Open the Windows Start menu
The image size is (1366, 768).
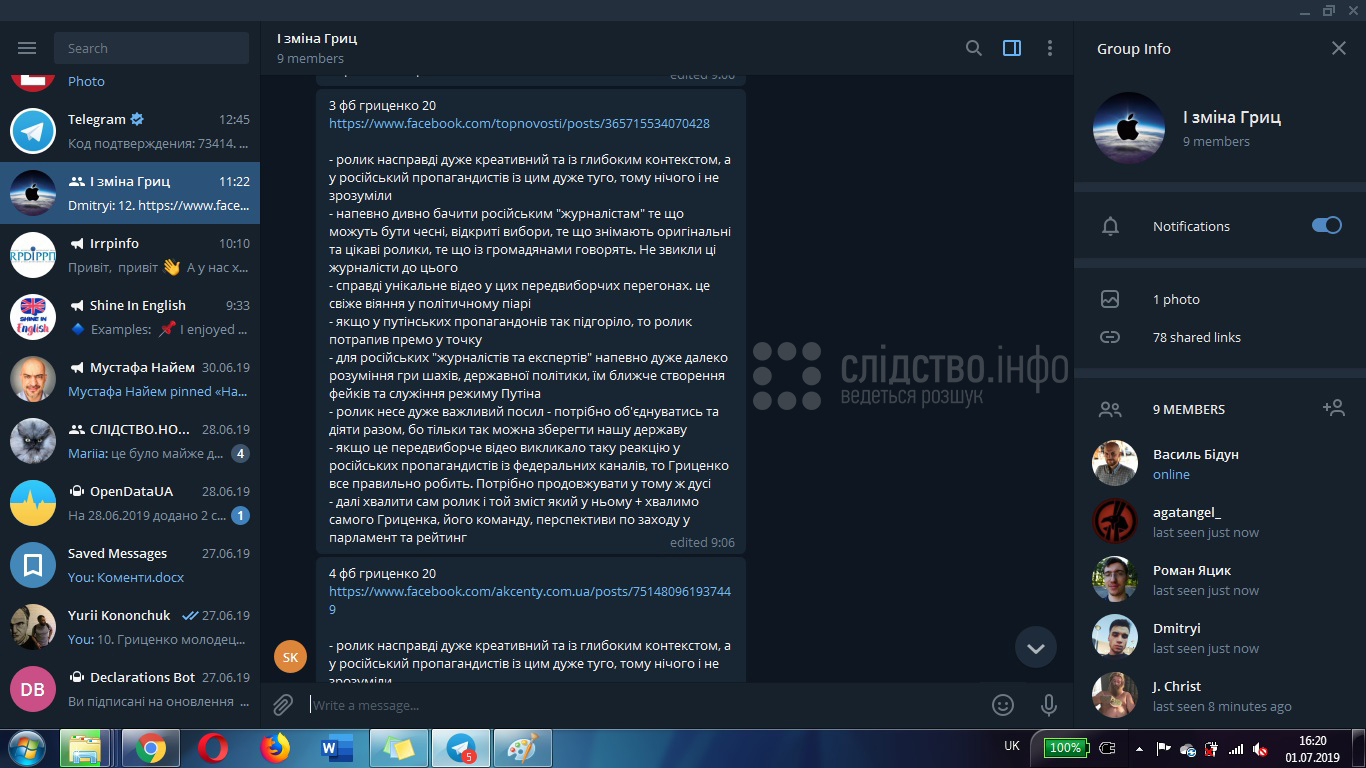pyautogui.click(x=27, y=748)
